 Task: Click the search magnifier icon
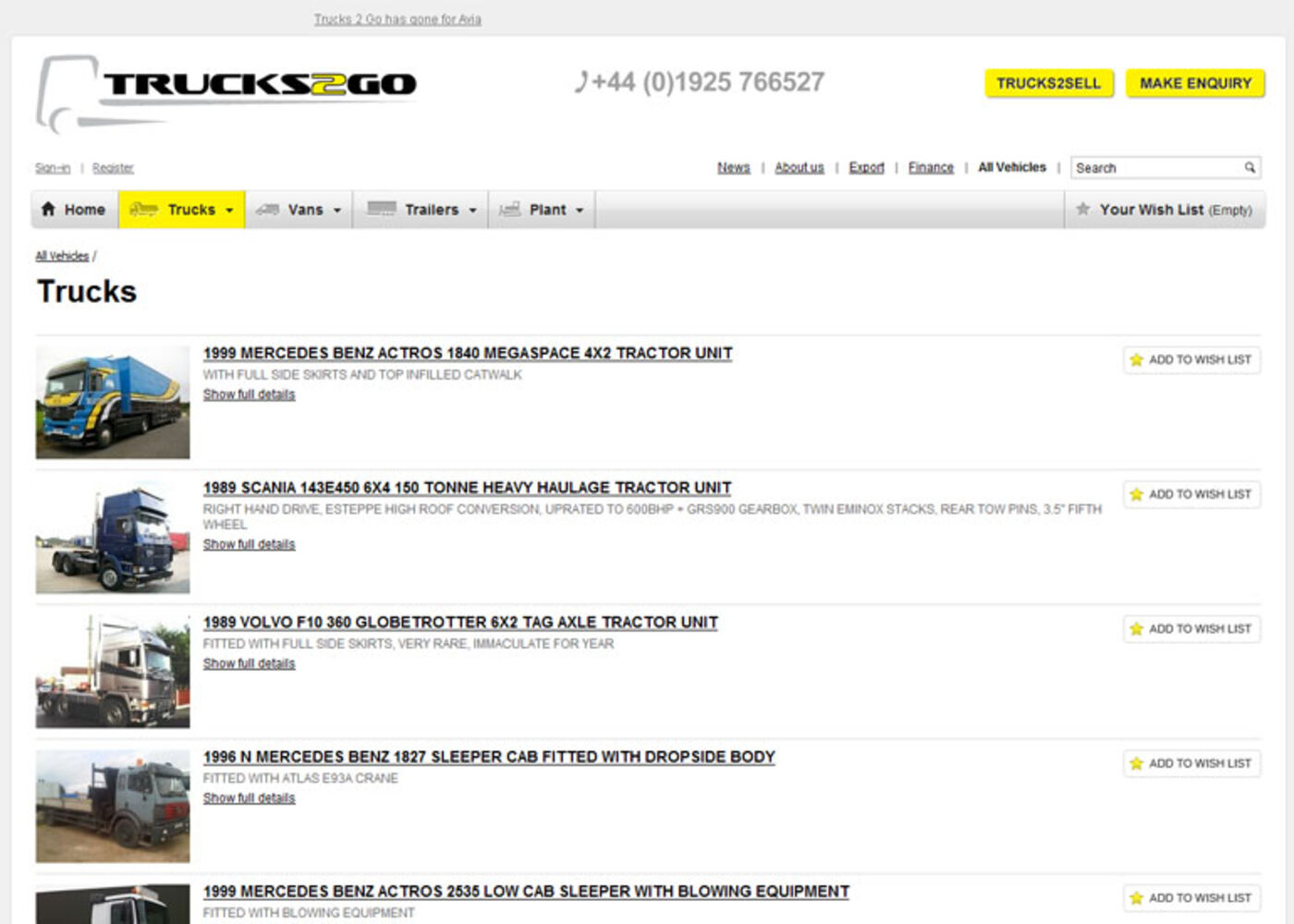[1250, 167]
